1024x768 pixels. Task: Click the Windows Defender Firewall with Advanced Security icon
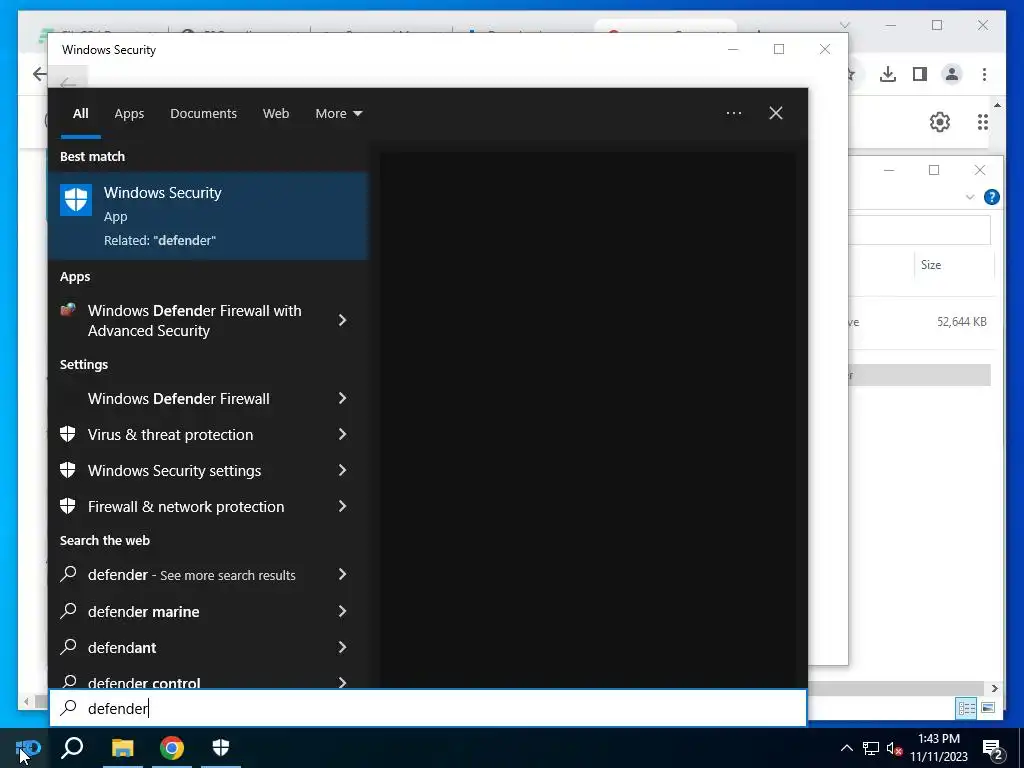click(68, 310)
